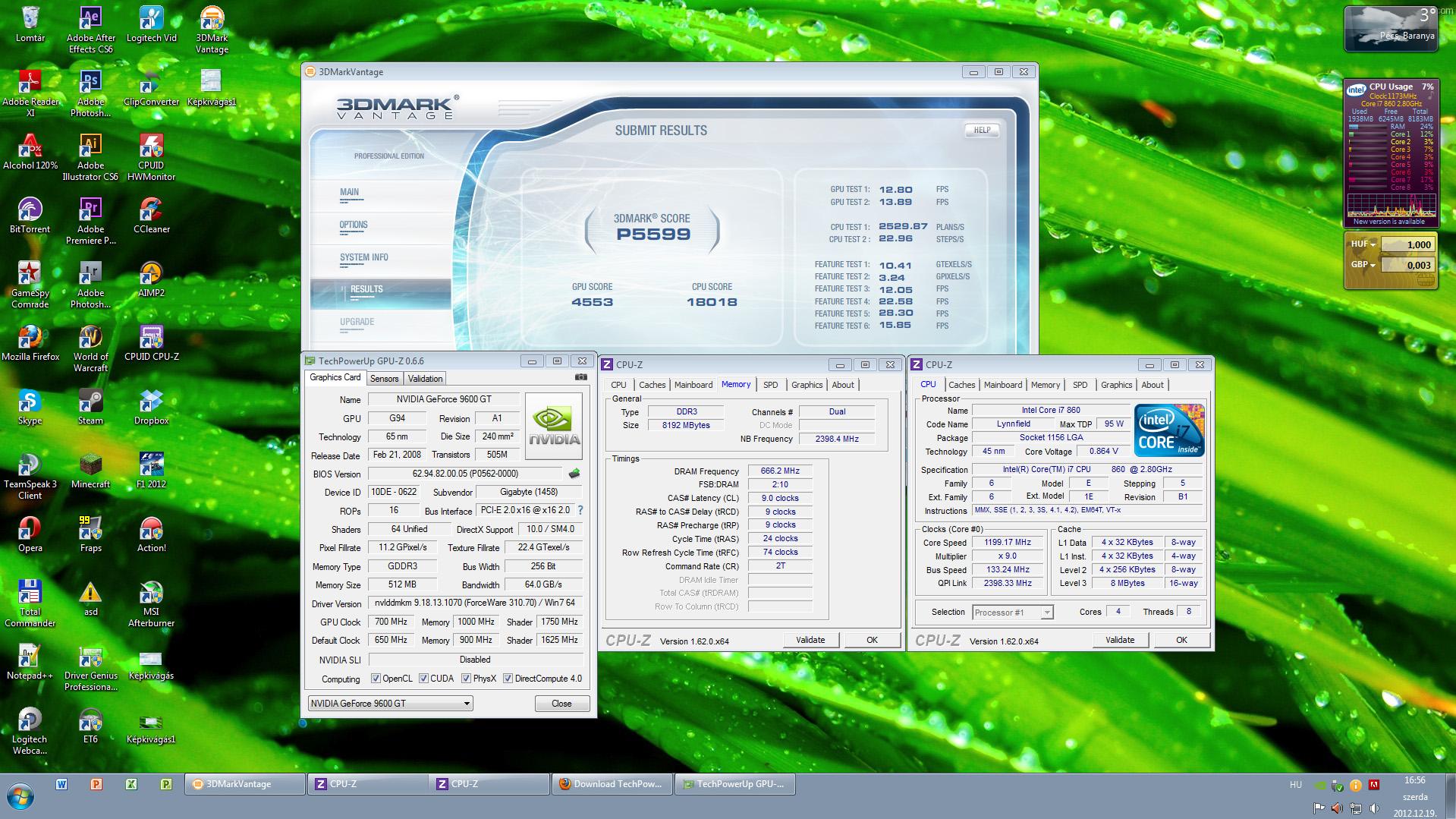The width and height of the screenshot is (1456, 819).
Task: Open the Lomtár recycle bin icon
Action: click(30, 24)
